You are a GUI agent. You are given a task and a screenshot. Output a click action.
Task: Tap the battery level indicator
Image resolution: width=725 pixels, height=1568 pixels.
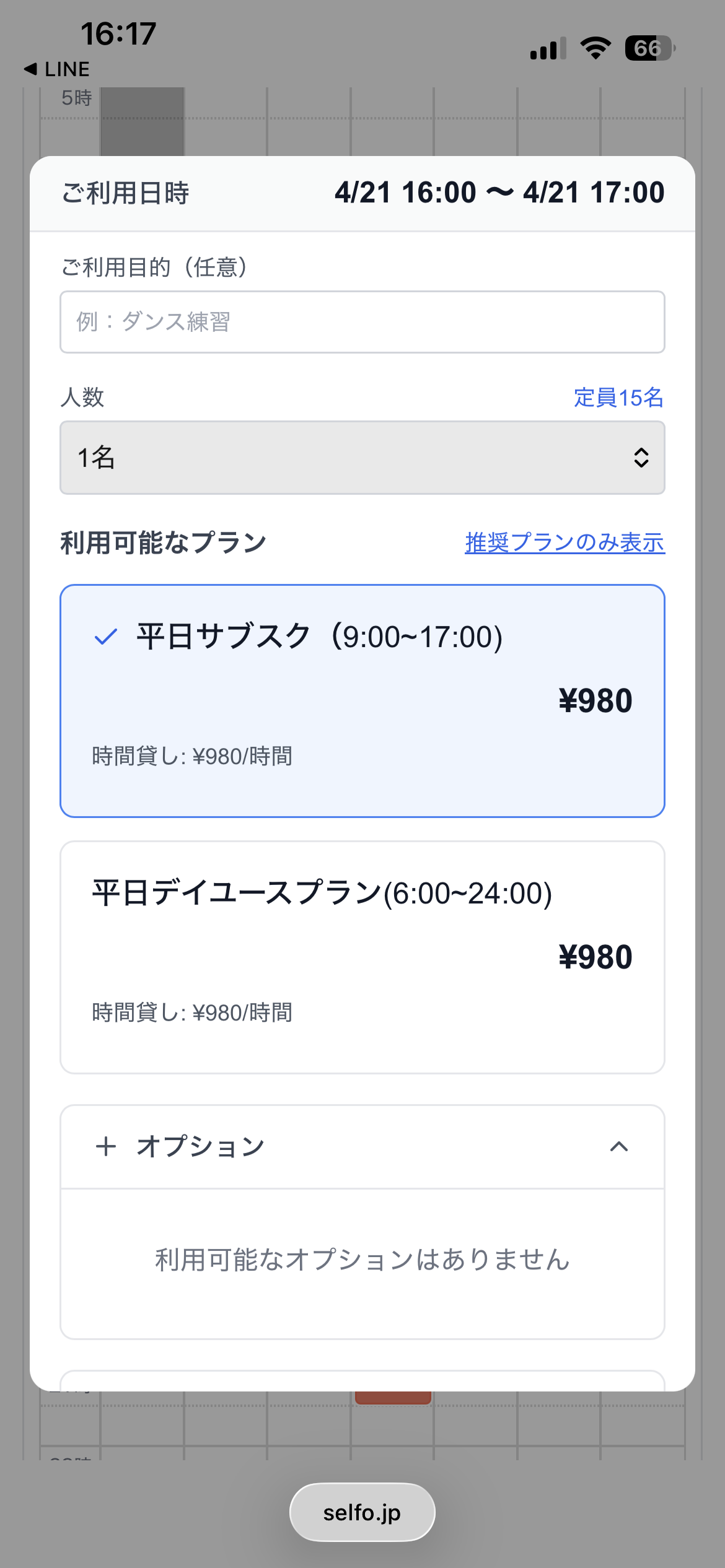(649, 48)
